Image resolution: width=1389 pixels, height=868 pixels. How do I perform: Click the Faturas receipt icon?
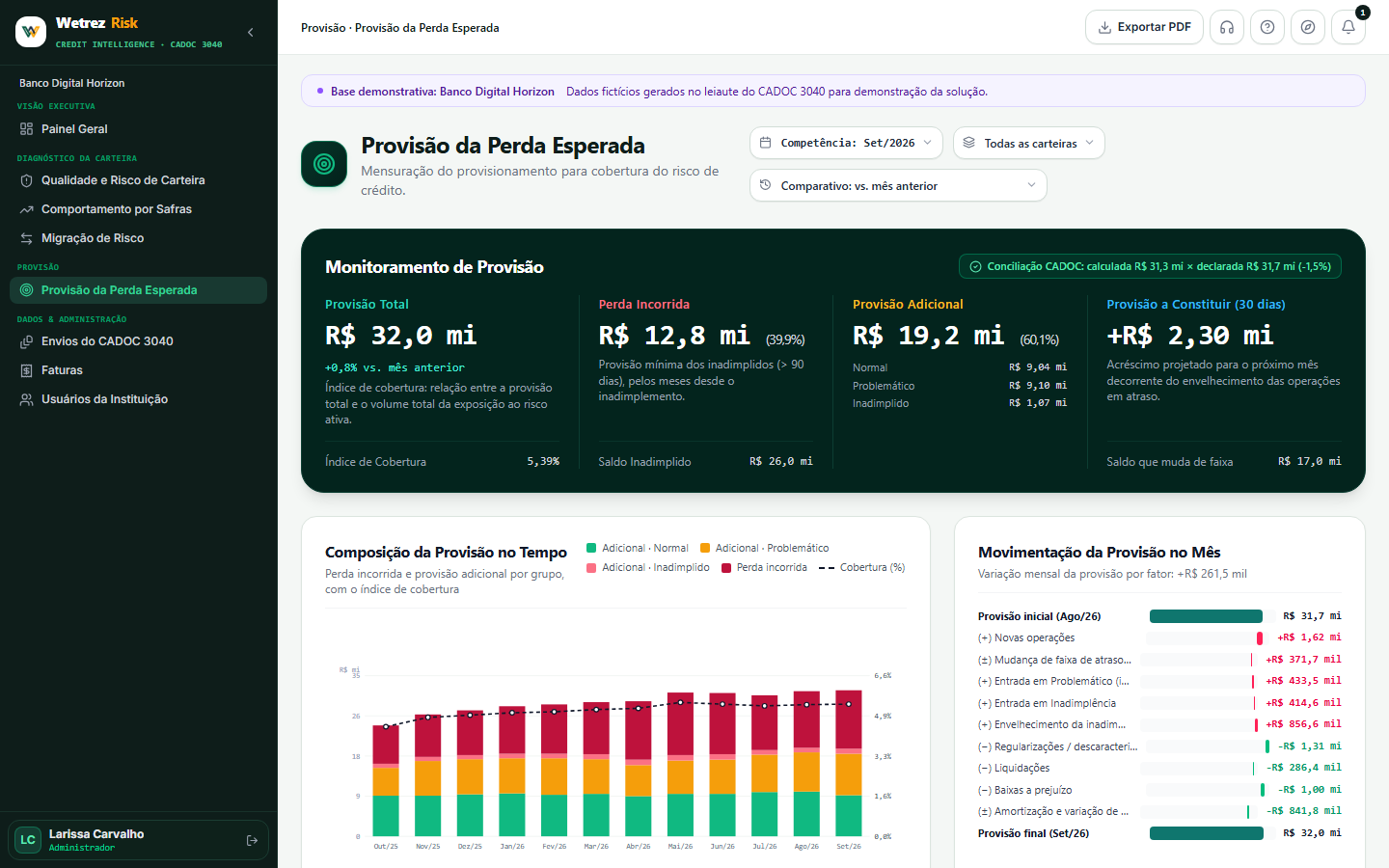click(x=26, y=370)
